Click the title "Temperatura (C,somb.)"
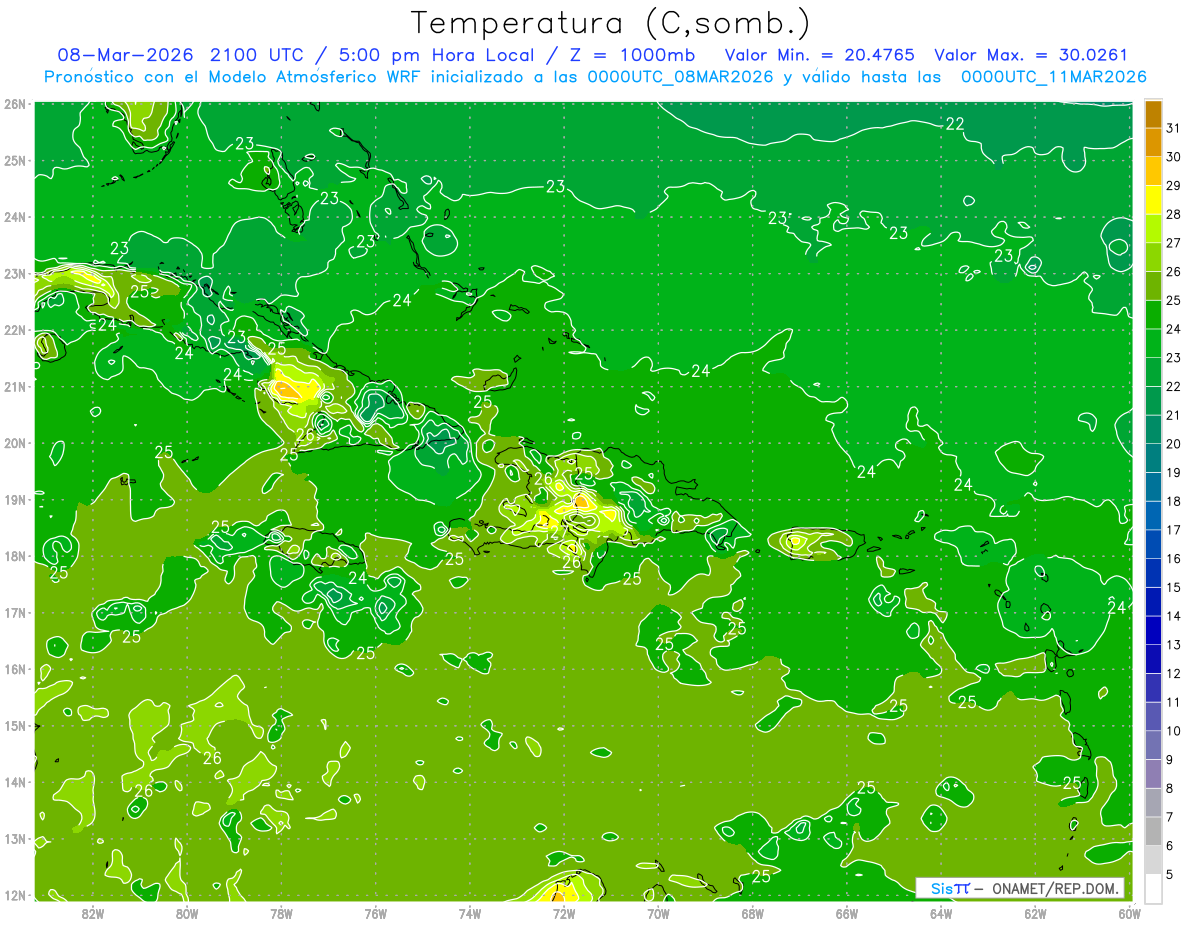 (611, 22)
